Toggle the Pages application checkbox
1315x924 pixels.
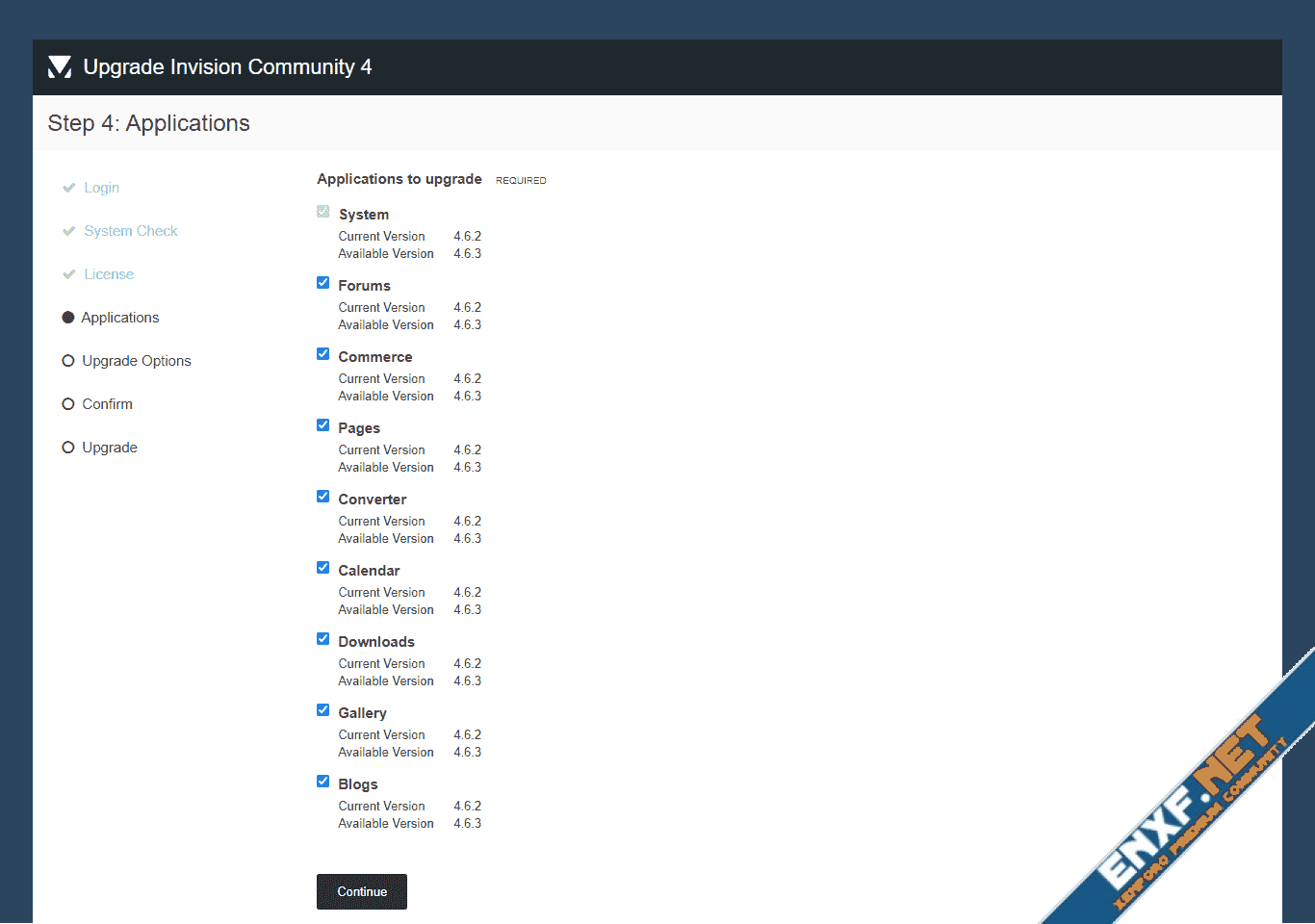point(323,425)
